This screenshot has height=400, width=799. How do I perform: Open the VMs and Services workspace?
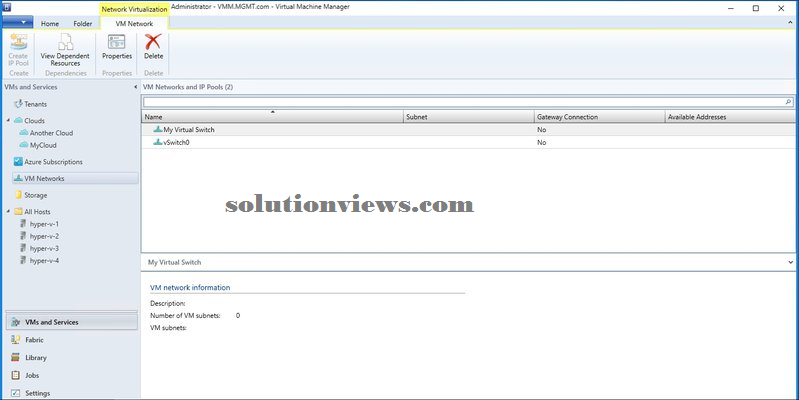pos(72,323)
